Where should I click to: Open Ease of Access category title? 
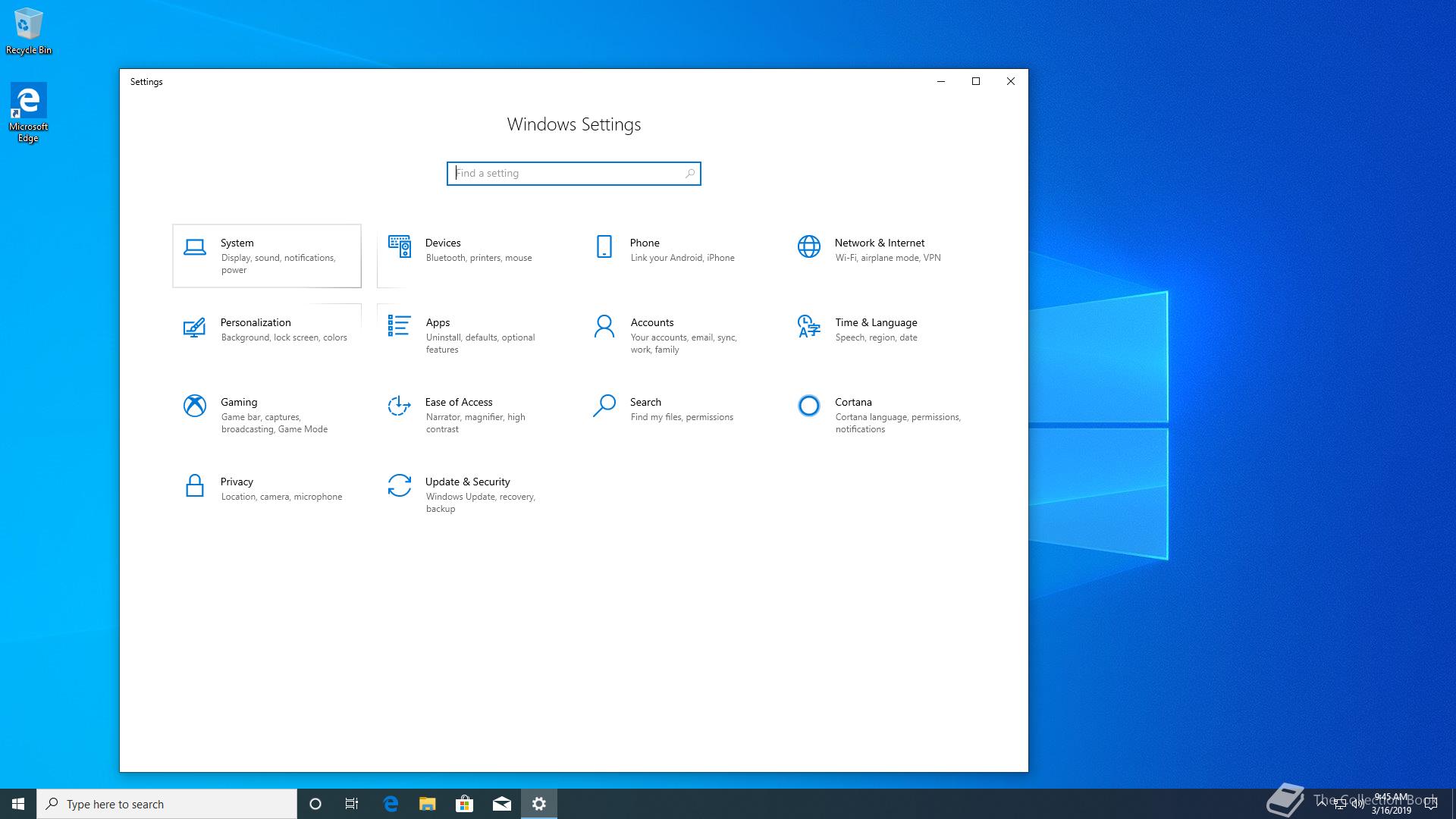click(459, 402)
